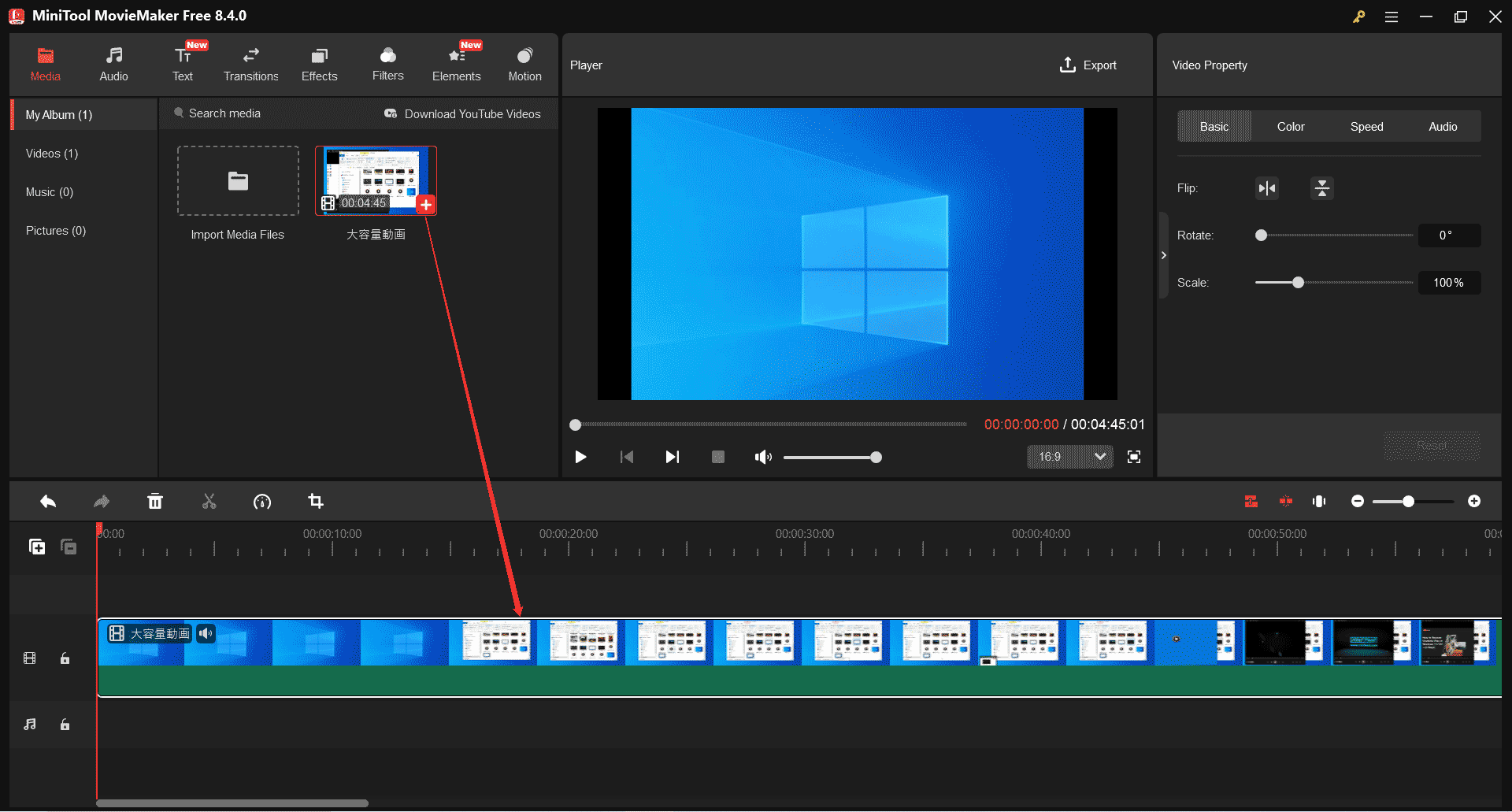Collapse the Video Property panel with the chevron
The image size is (1512, 812).
click(x=1163, y=254)
